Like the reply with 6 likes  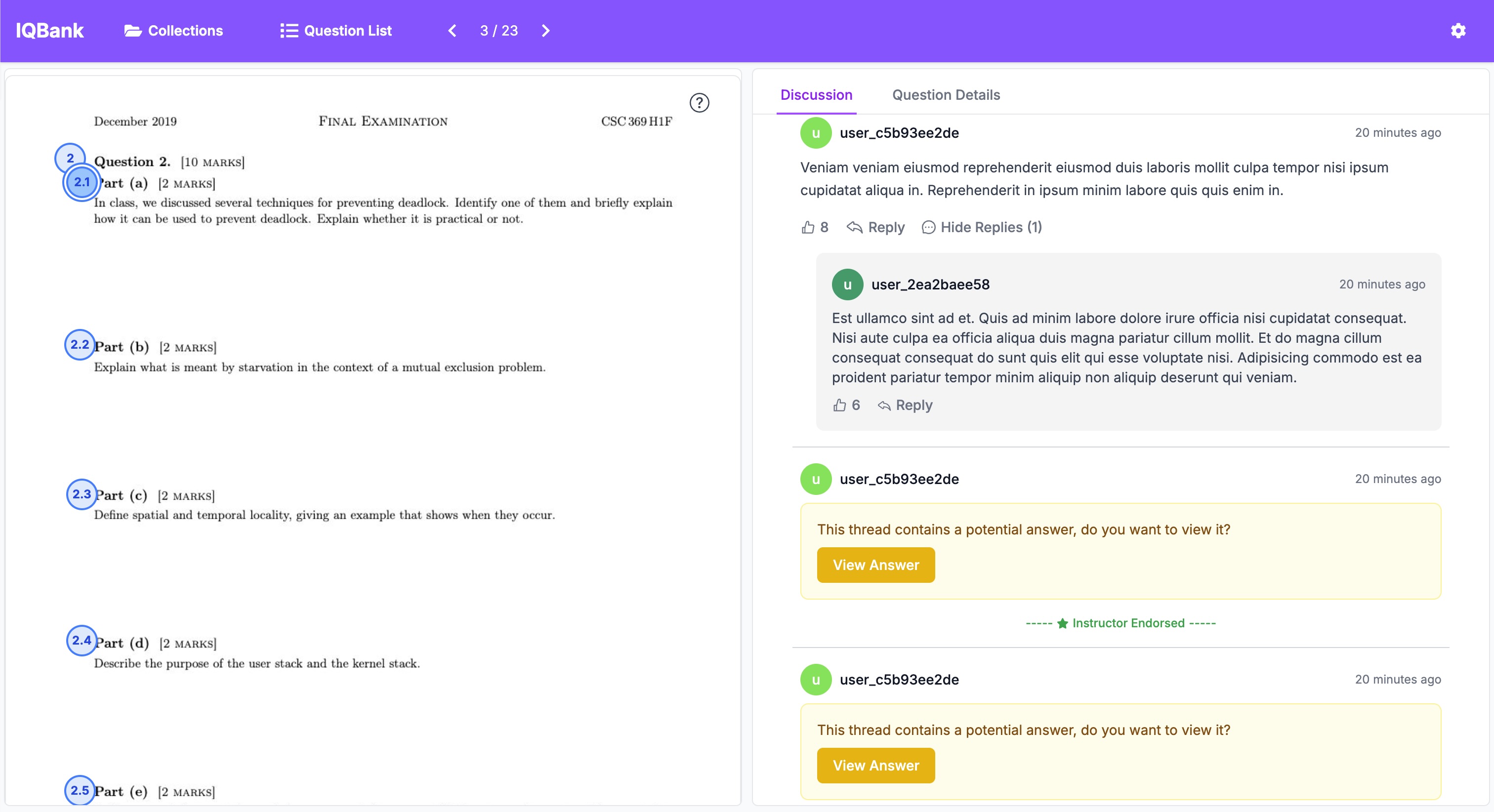(x=846, y=406)
